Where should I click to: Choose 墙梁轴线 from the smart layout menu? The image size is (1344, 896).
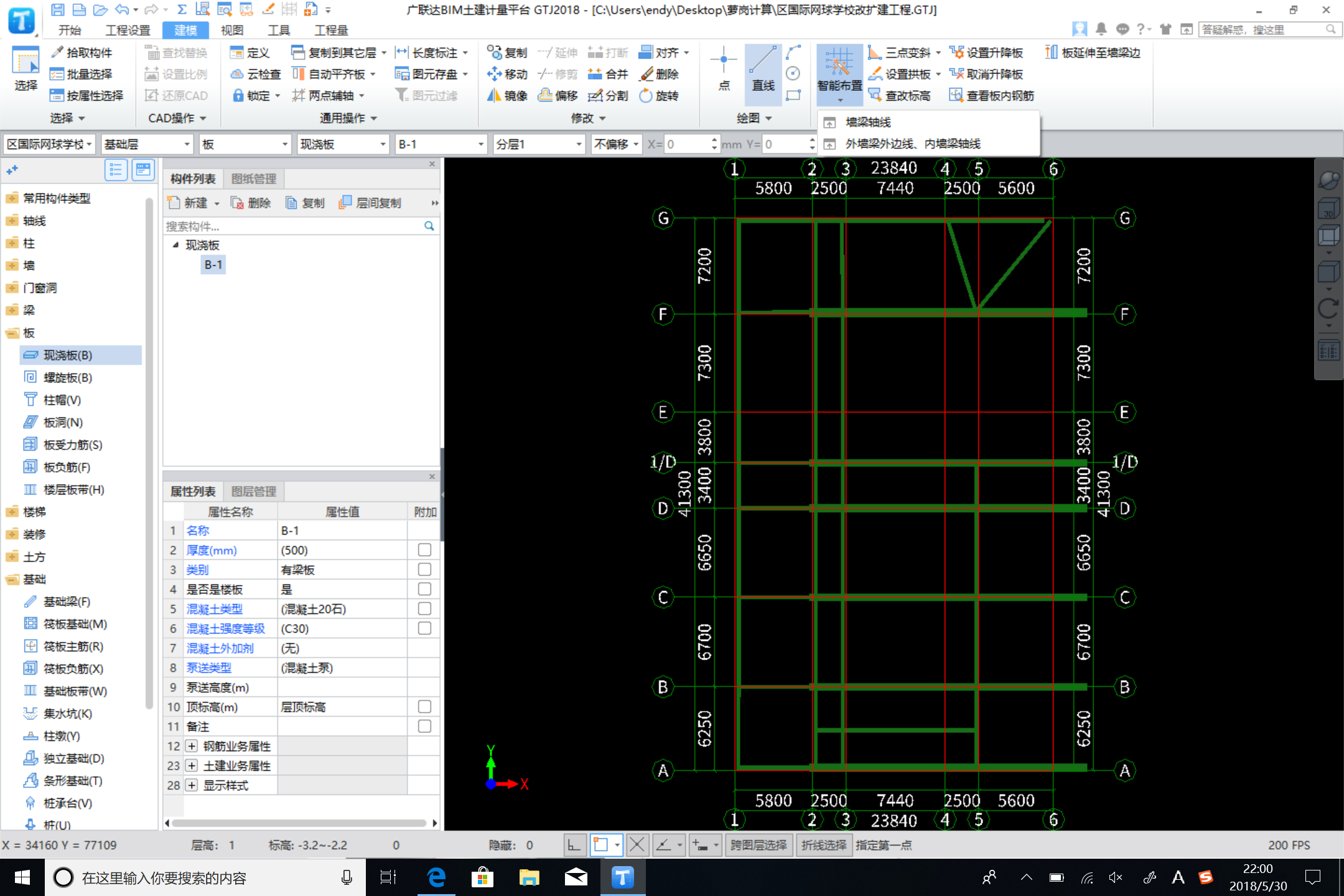coord(868,122)
